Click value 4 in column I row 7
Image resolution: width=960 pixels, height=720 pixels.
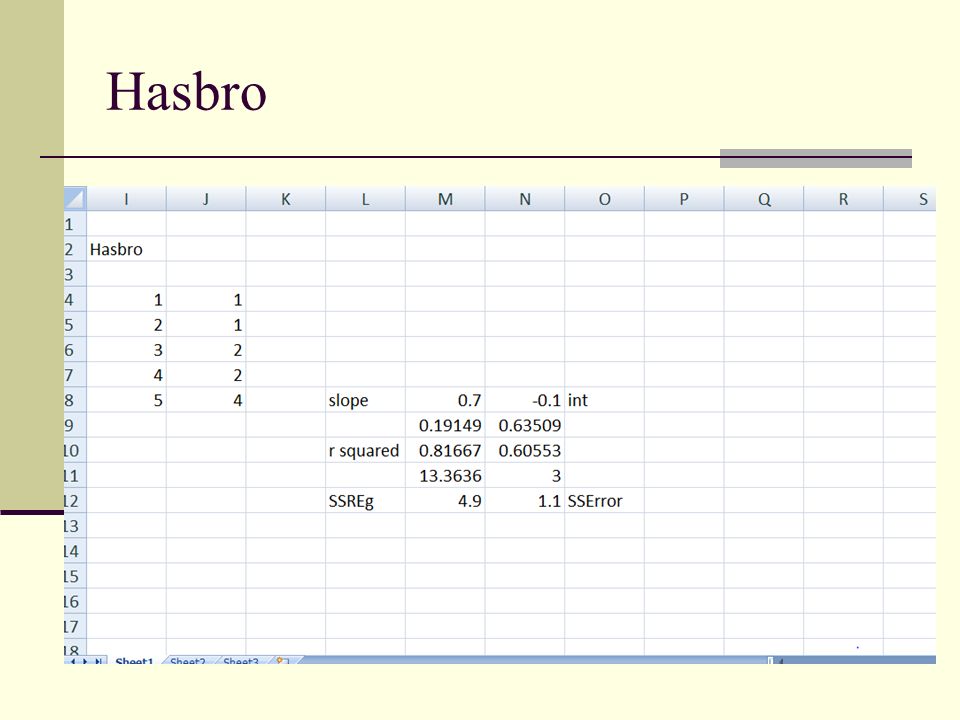click(x=126, y=375)
